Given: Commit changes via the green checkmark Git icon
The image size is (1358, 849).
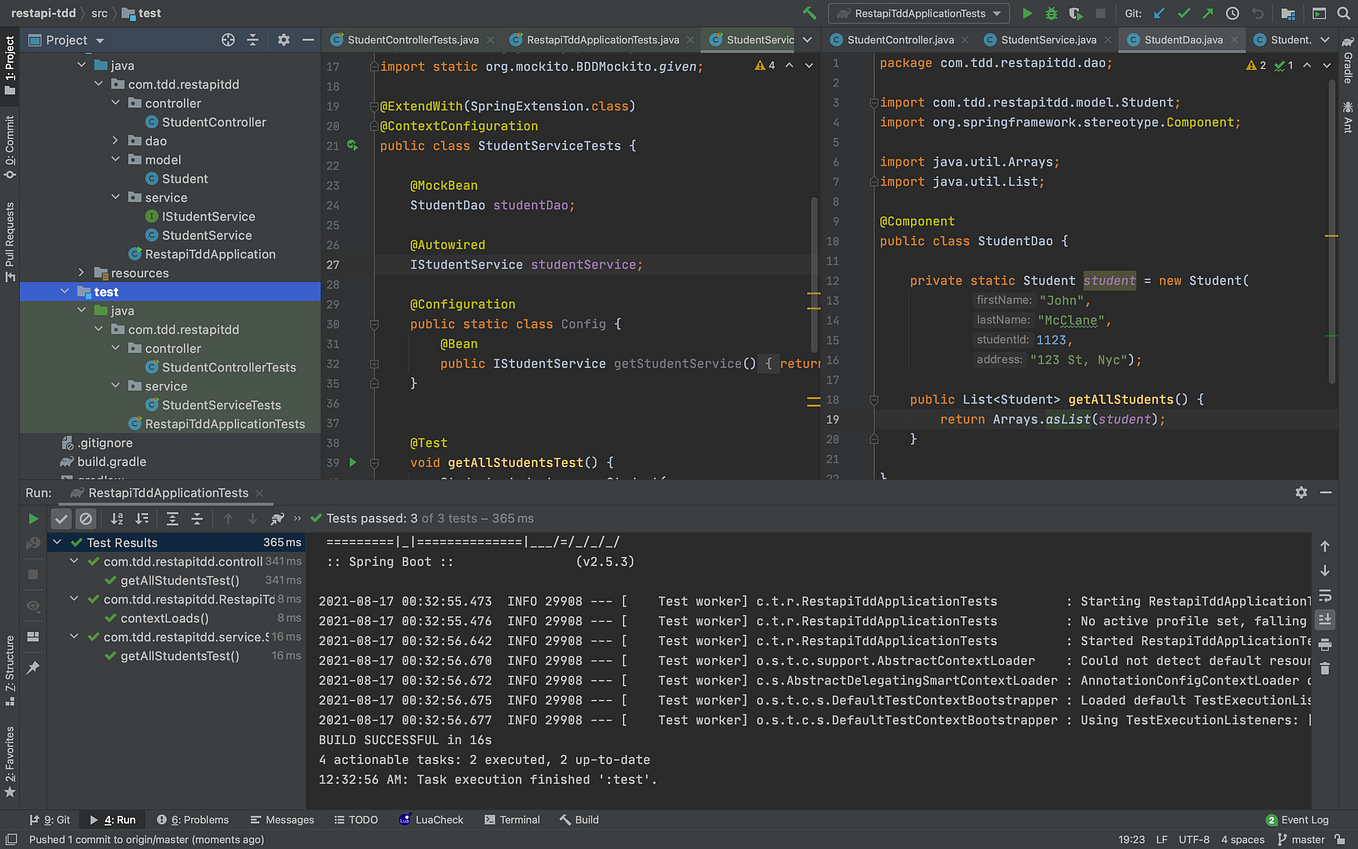Looking at the screenshot, I should pyautogui.click(x=1184, y=13).
